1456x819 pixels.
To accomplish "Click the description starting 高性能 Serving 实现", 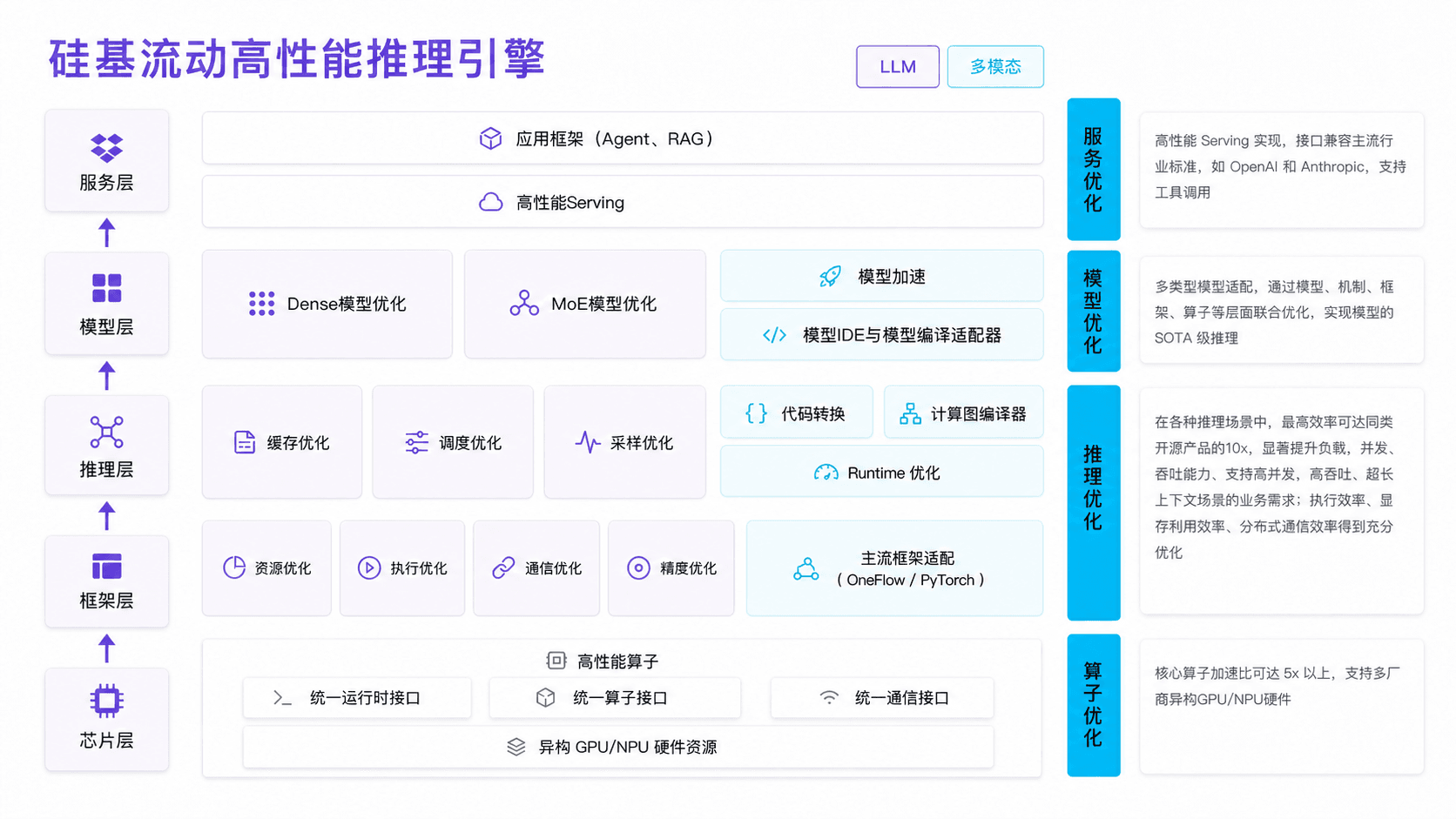I will (1280, 166).
